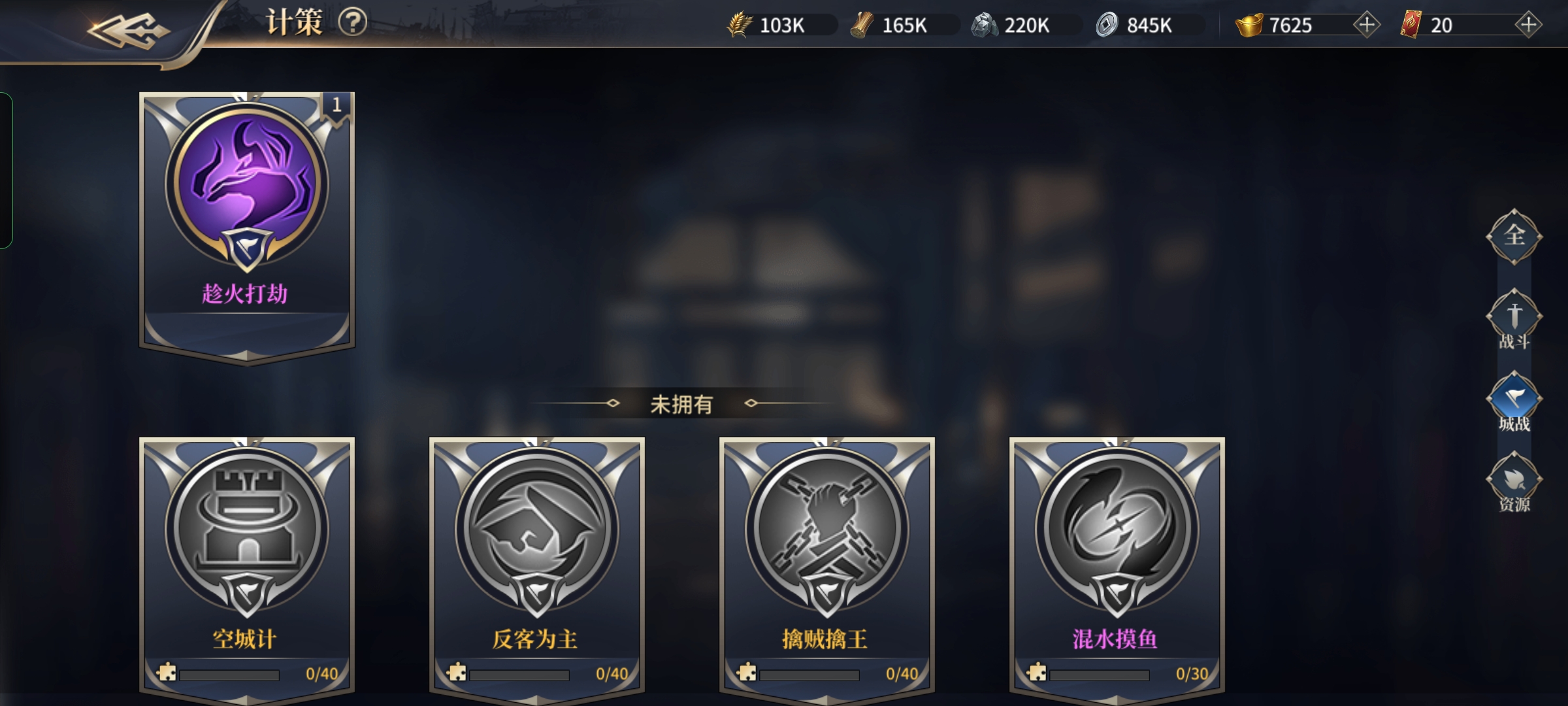Add red tickets with plus button
Screen dimensions: 1568x706
1528,25
